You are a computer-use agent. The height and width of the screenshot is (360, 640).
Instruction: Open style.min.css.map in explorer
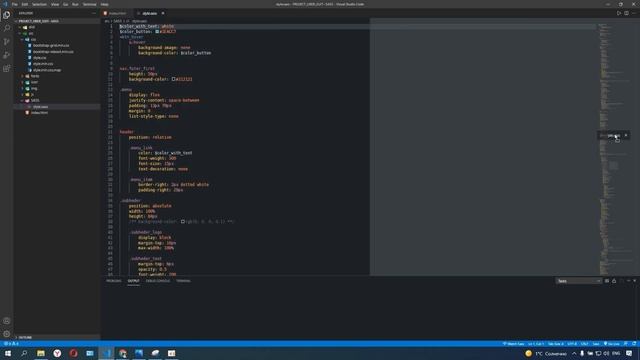click(x=47, y=70)
